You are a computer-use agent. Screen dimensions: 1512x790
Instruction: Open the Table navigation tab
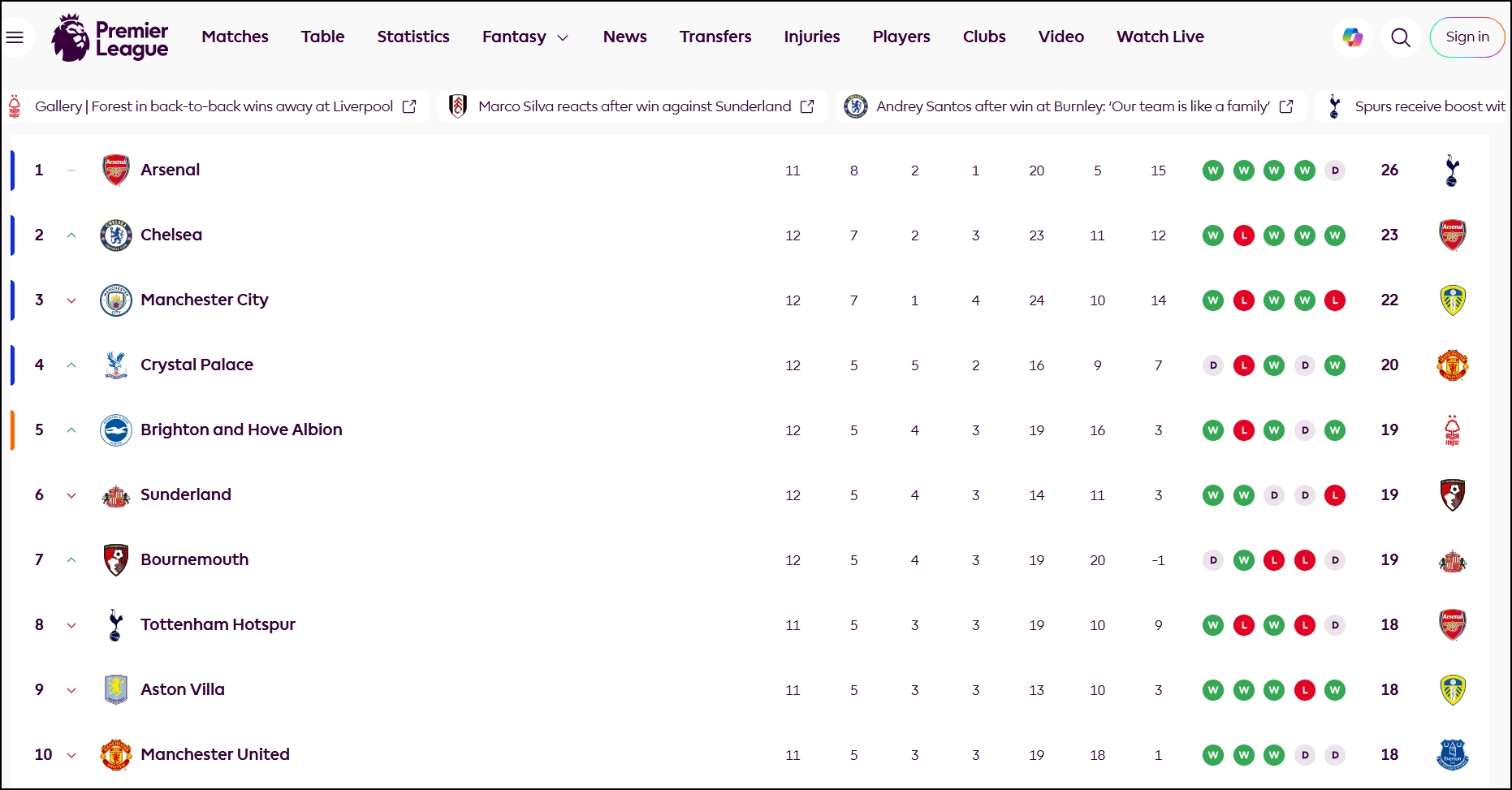[x=322, y=37]
